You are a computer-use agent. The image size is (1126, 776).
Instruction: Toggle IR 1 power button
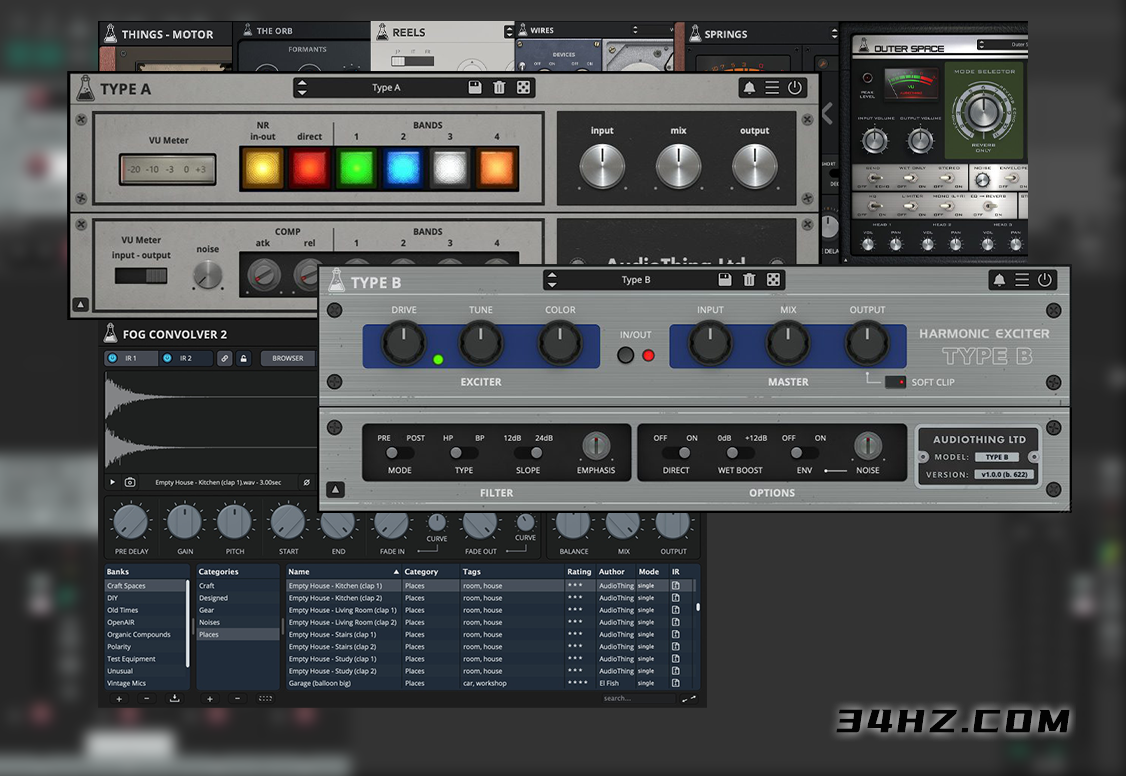(x=112, y=358)
